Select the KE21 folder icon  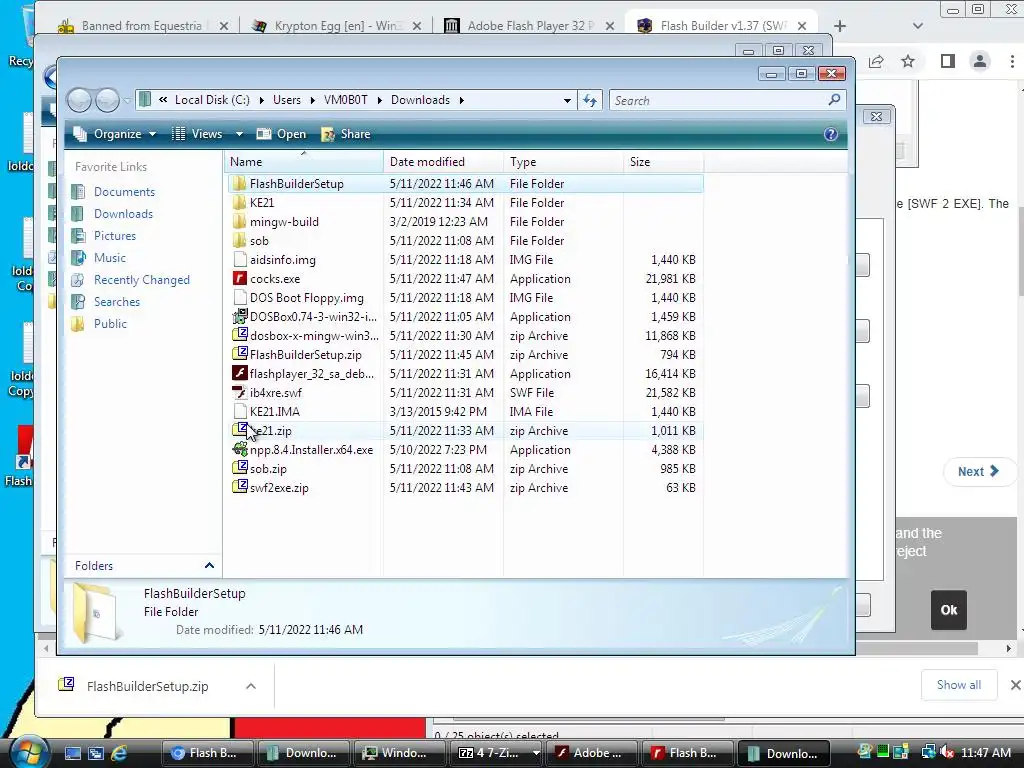point(240,202)
